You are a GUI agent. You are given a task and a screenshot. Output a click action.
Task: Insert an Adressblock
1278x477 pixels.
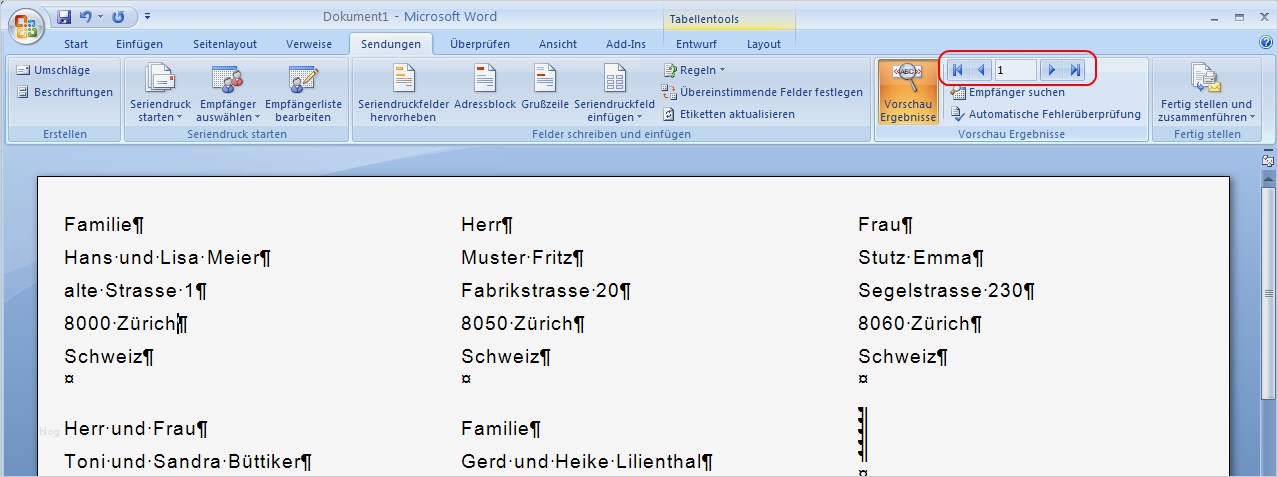coord(485,87)
